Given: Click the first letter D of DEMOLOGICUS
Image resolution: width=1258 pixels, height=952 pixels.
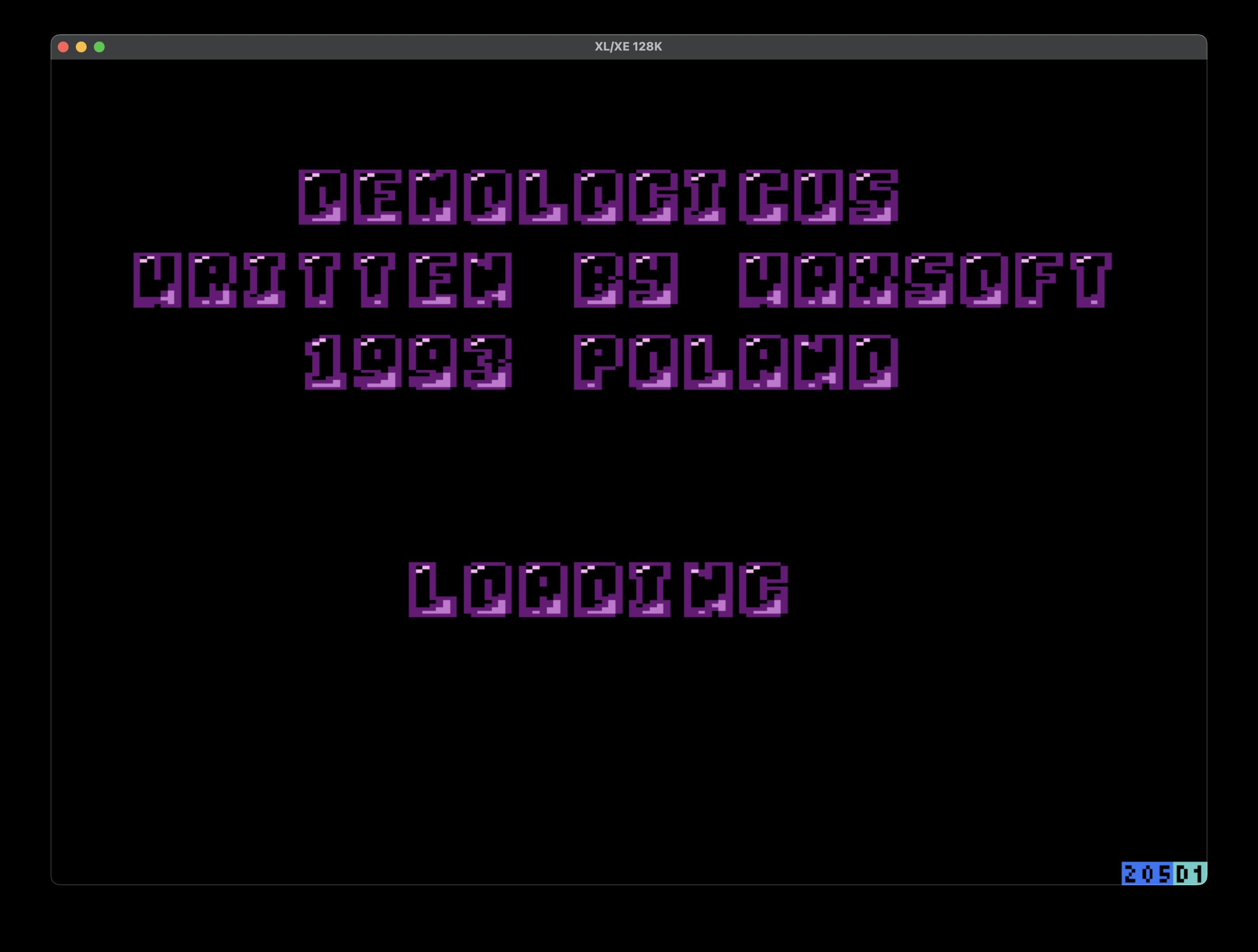Looking at the screenshot, I should pyautogui.click(x=323, y=197).
